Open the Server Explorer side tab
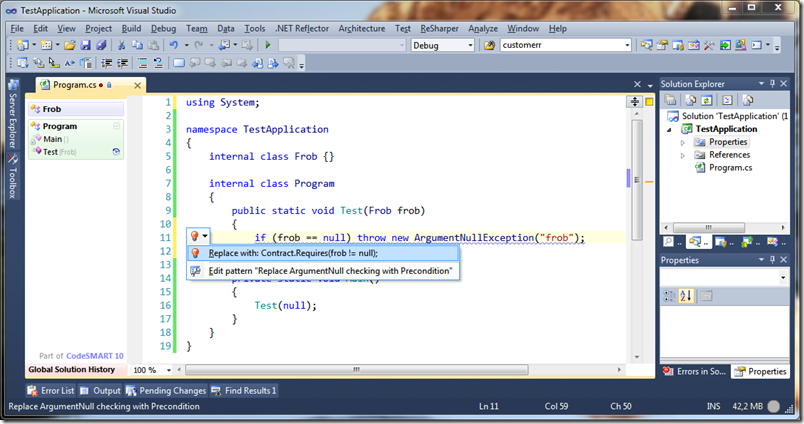 point(13,115)
